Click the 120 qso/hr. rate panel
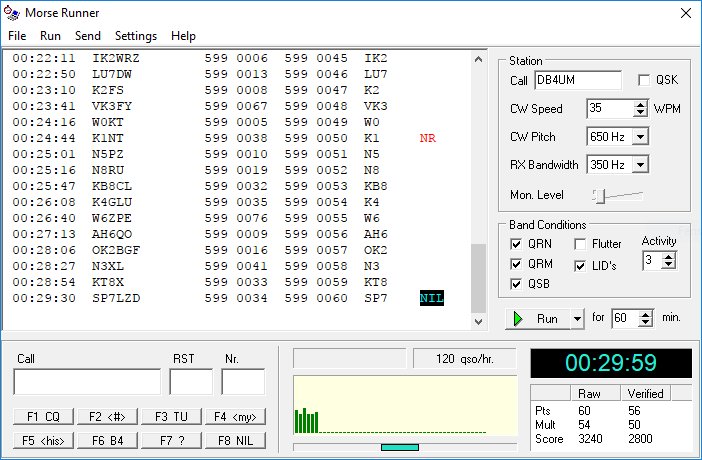This screenshot has width=702, height=460. (465, 359)
